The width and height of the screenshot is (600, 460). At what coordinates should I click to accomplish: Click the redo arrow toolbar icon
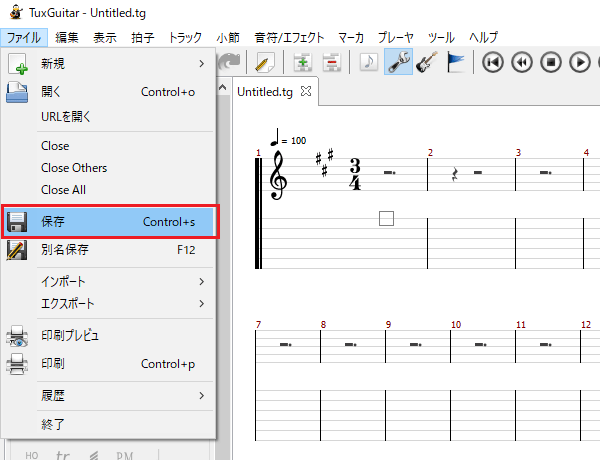click(x=229, y=62)
